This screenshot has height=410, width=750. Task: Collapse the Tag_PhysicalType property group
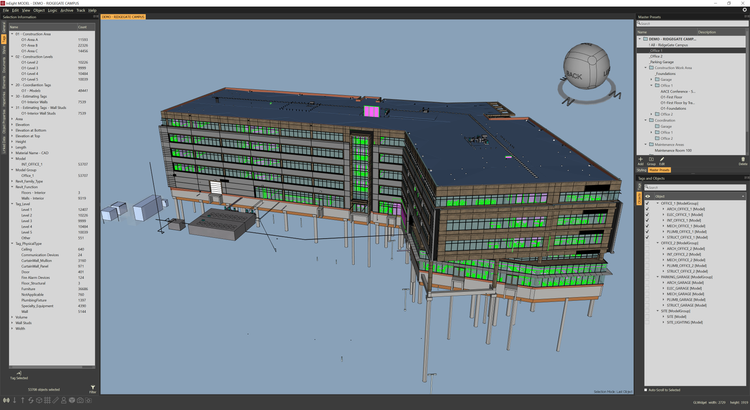click(10, 241)
